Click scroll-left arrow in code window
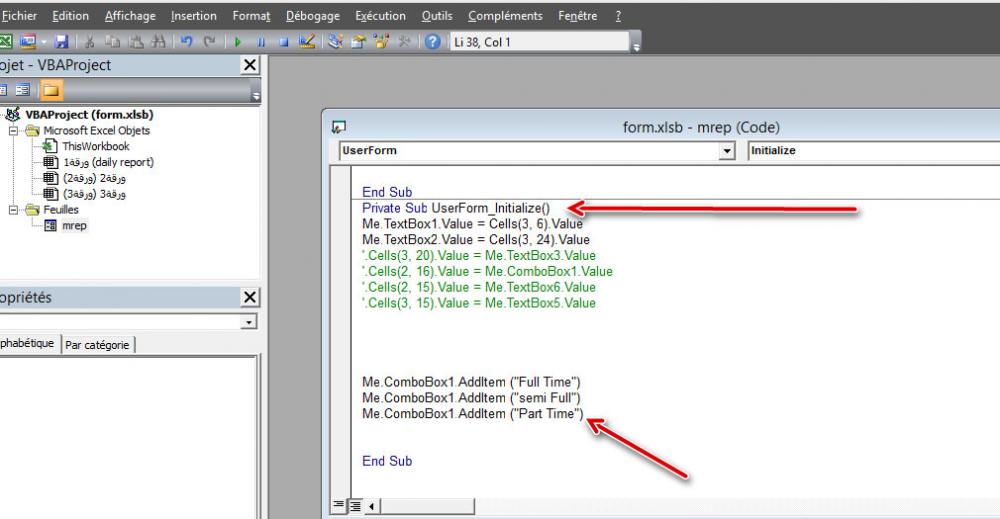This screenshot has width=1000, height=519. (372, 506)
